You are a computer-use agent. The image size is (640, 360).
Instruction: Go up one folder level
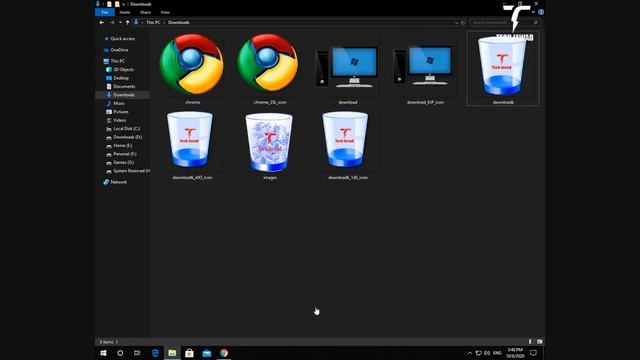tap(127, 22)
